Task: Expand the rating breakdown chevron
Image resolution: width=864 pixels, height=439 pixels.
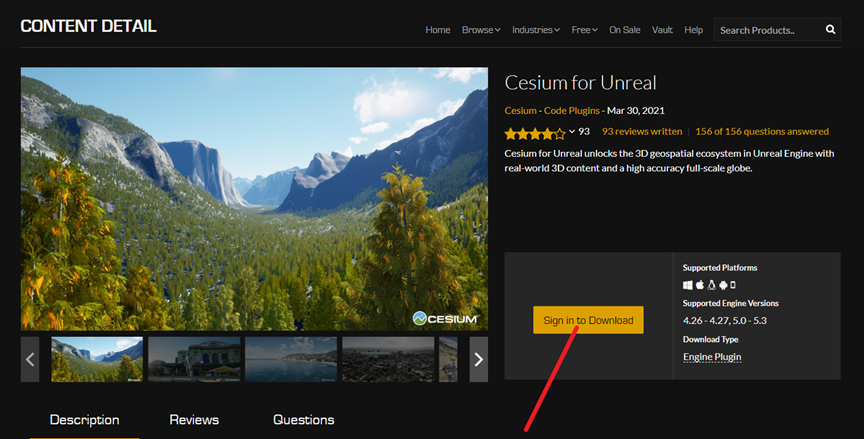Action: [x=572, y=132]
